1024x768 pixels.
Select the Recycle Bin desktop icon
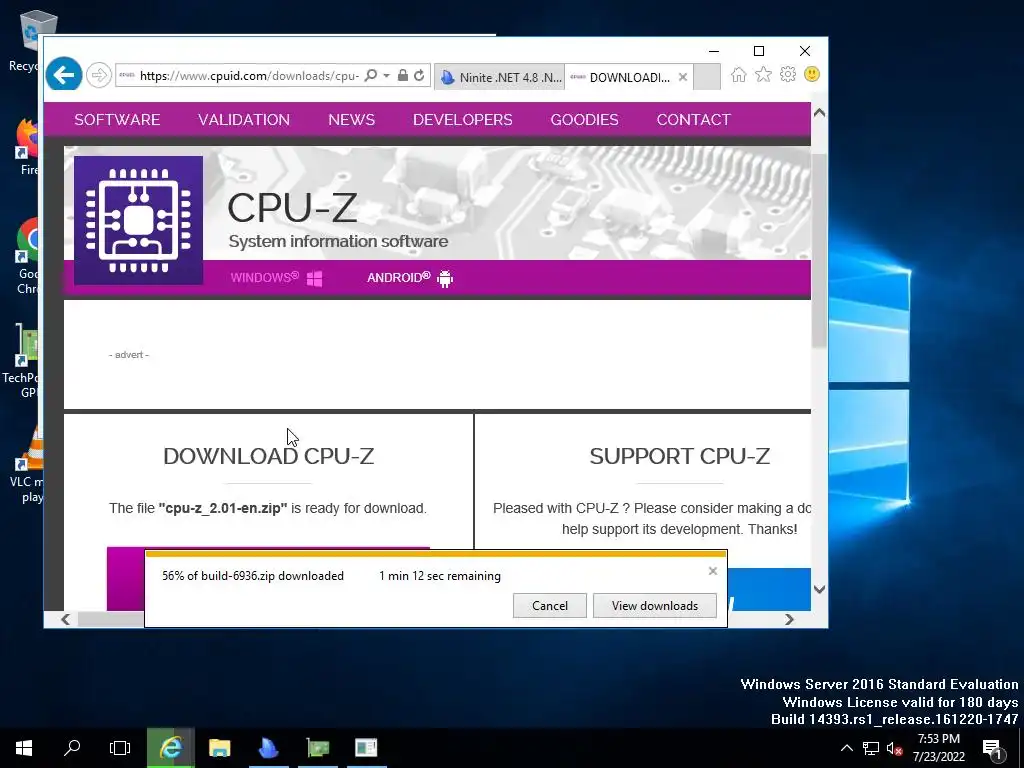pyautogui.click(x=29, y=41)
